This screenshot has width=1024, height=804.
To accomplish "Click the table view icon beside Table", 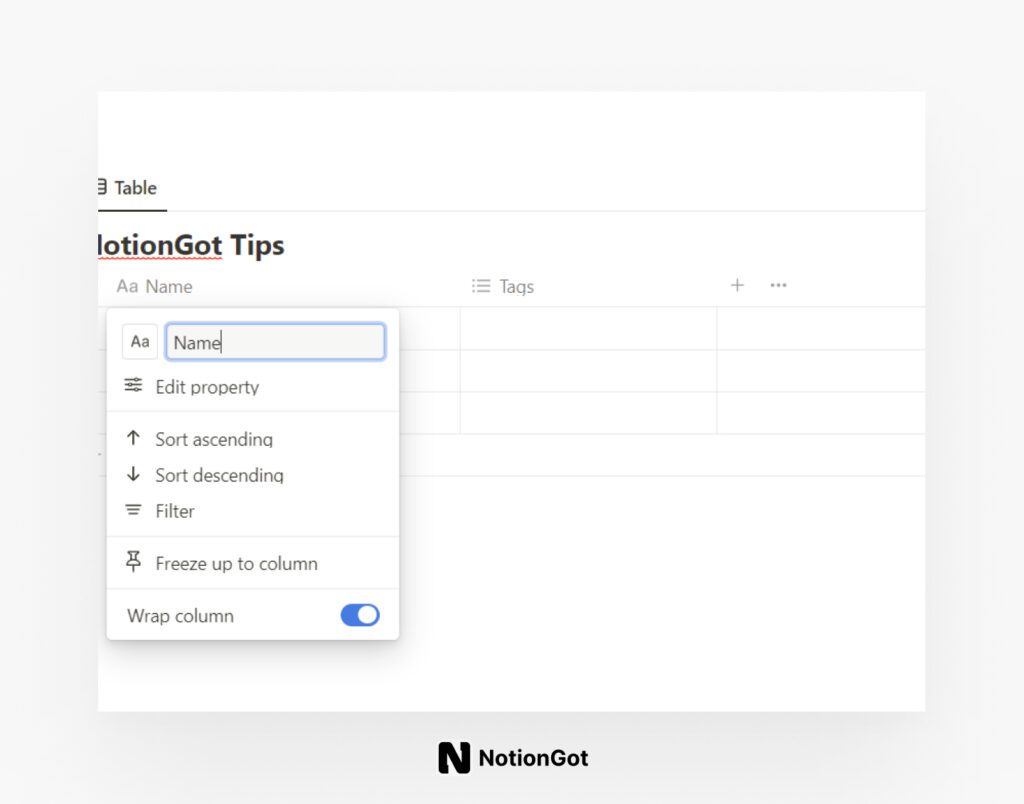I will tap(100, 187).
